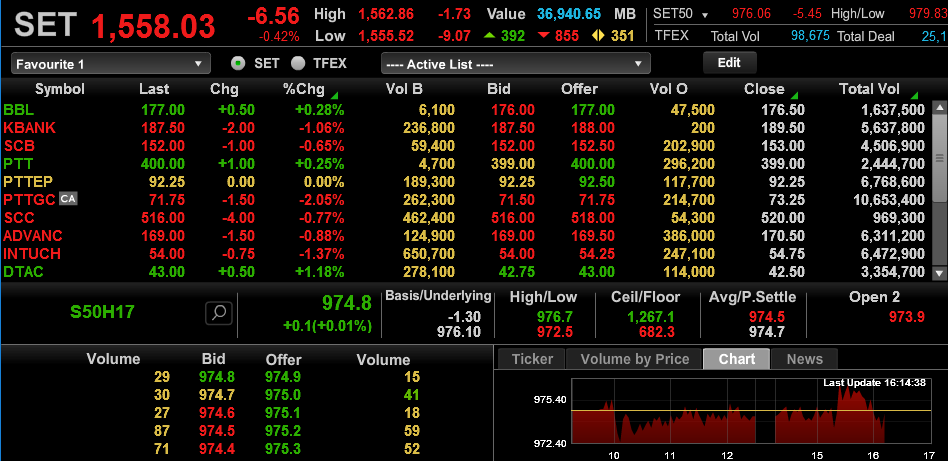Open the Active List dropdown
Viewport: 948px width, 461px height.
(x=516, y=64)
